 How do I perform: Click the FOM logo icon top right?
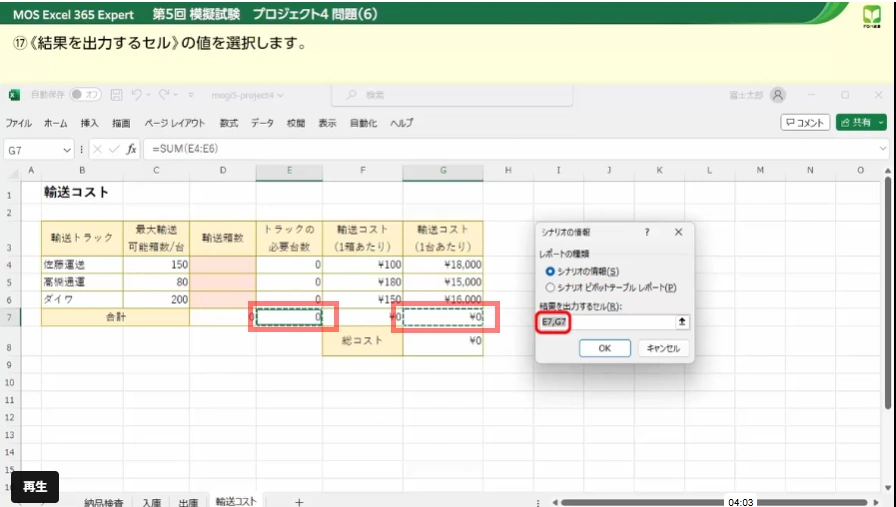[x=872, y=16]
